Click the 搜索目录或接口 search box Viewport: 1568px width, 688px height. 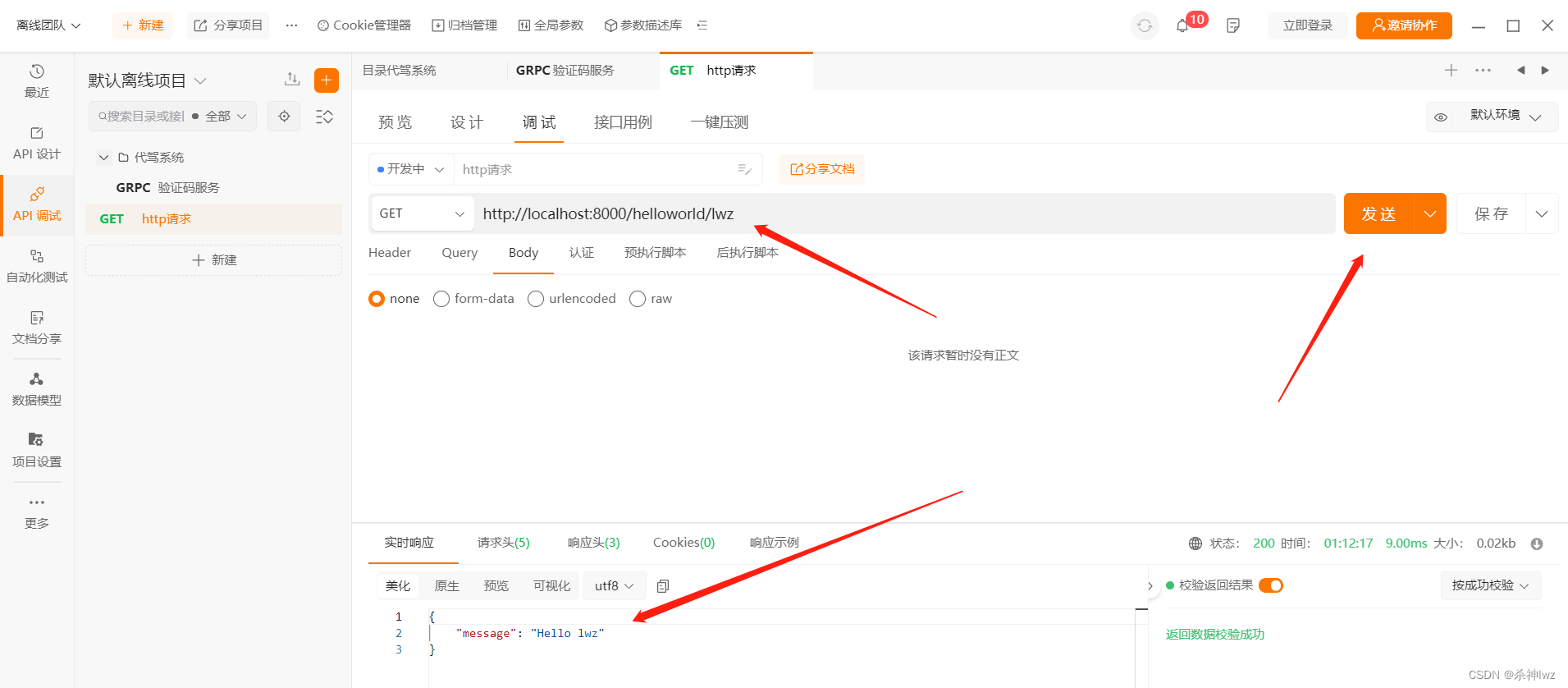[x=140, y=117]
